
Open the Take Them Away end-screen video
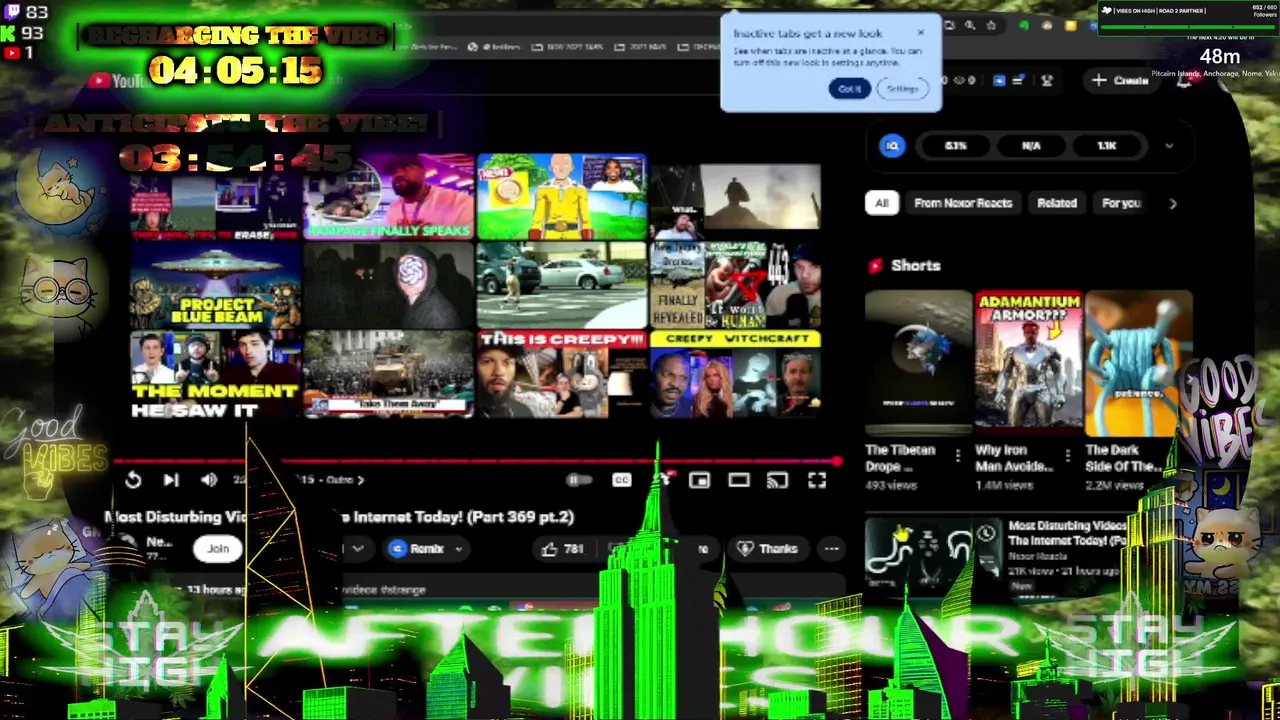click(x=389, y=374)
